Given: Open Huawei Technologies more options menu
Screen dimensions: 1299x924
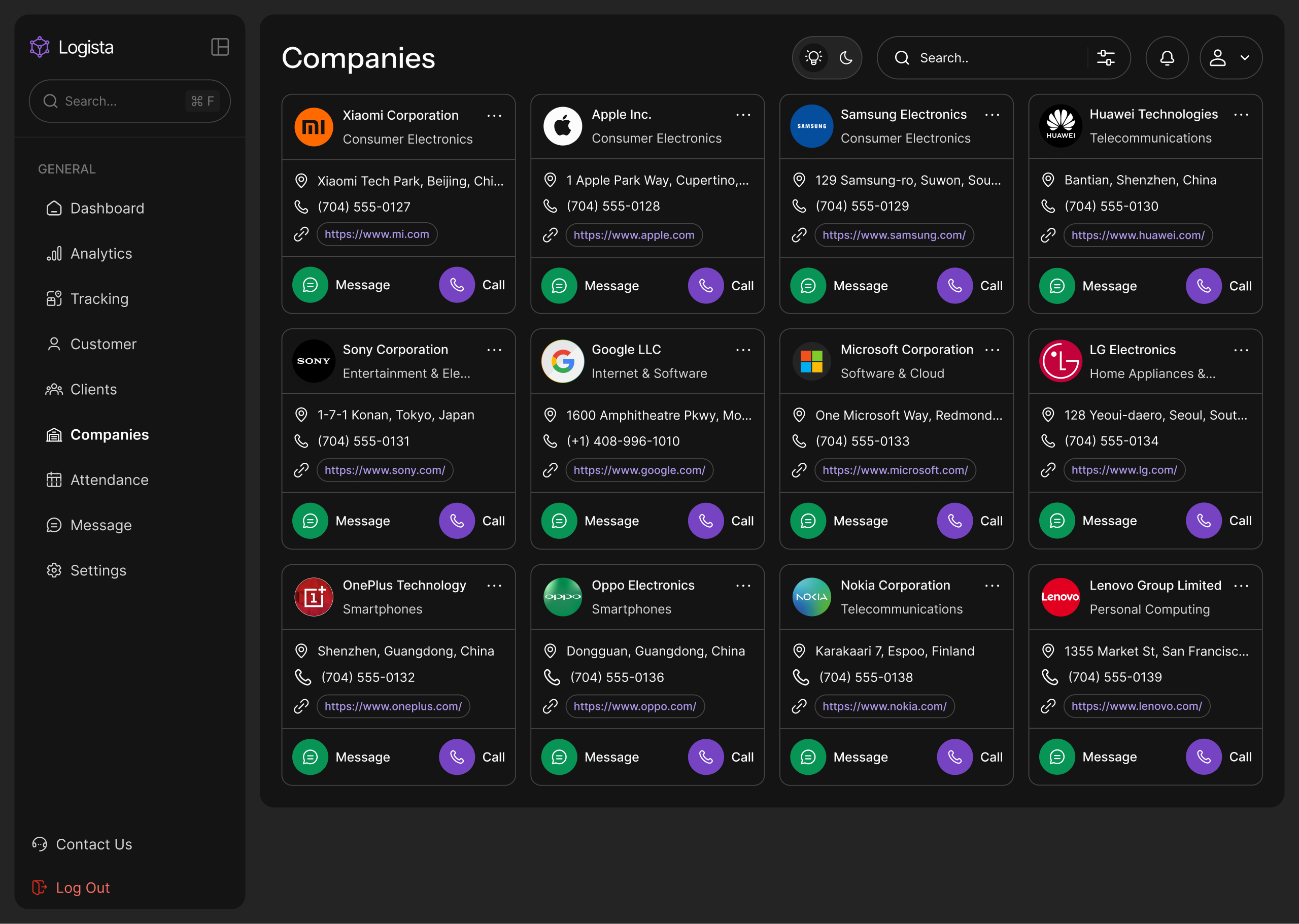Looking at the screenshot, I should tap(1241, 115).
